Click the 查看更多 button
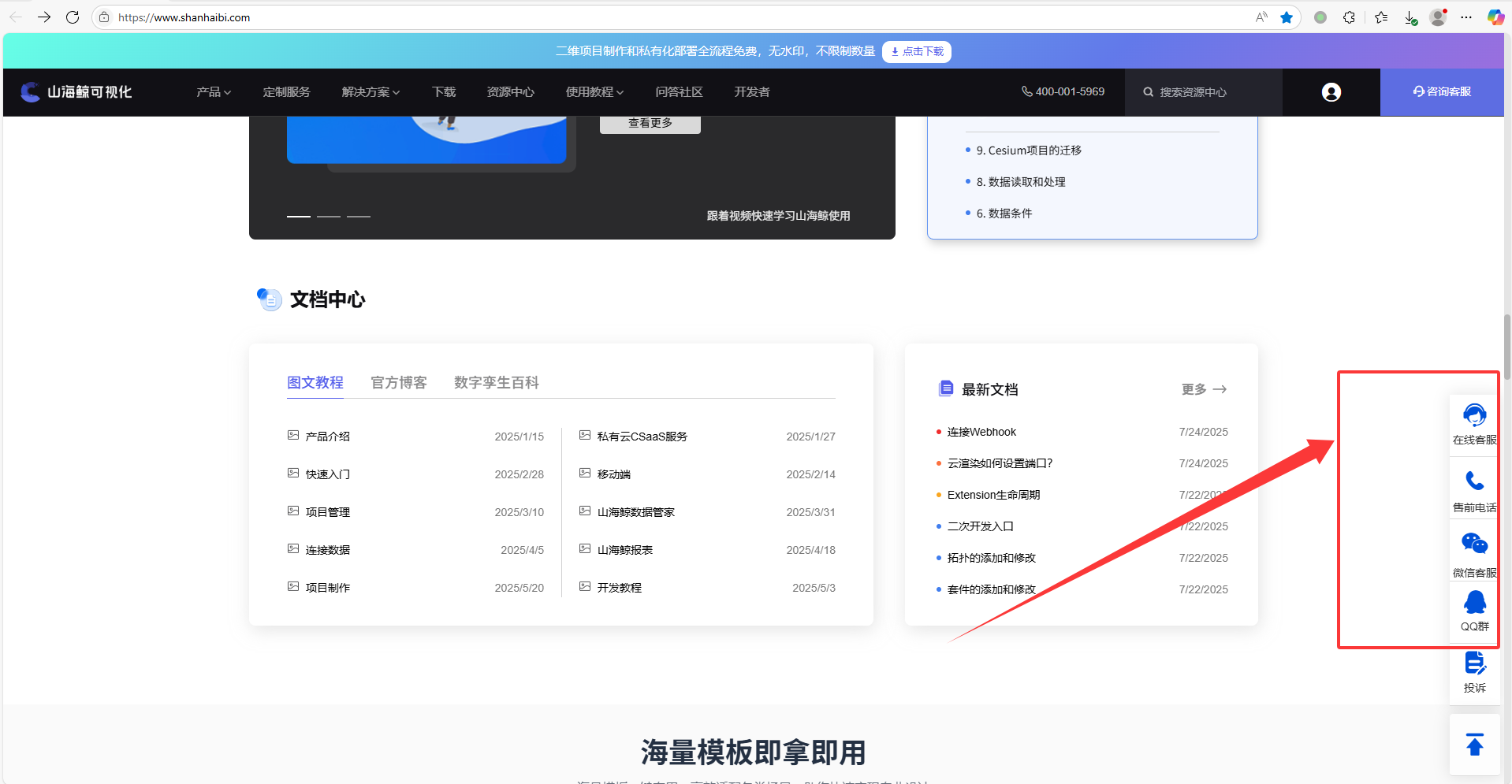Viewport: 1512px width, 784px height. click(x=650, y=123)
